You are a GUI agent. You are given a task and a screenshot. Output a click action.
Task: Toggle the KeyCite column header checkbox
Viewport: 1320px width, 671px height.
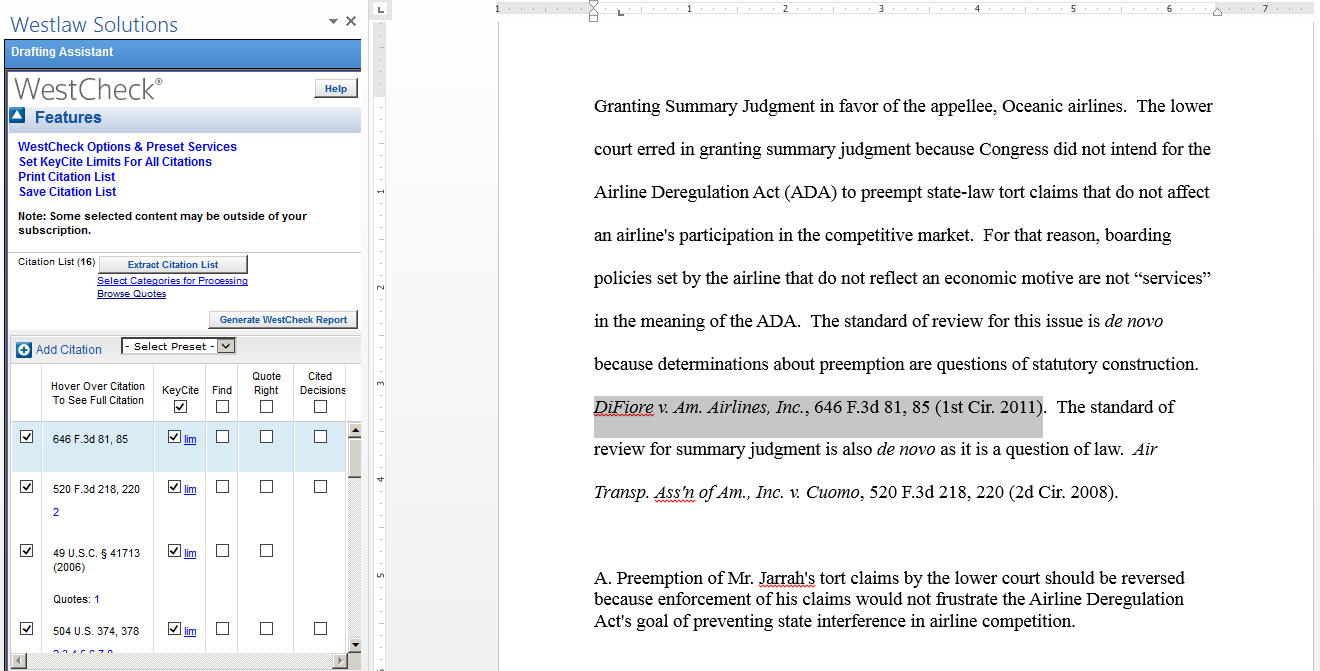(180, 406)
